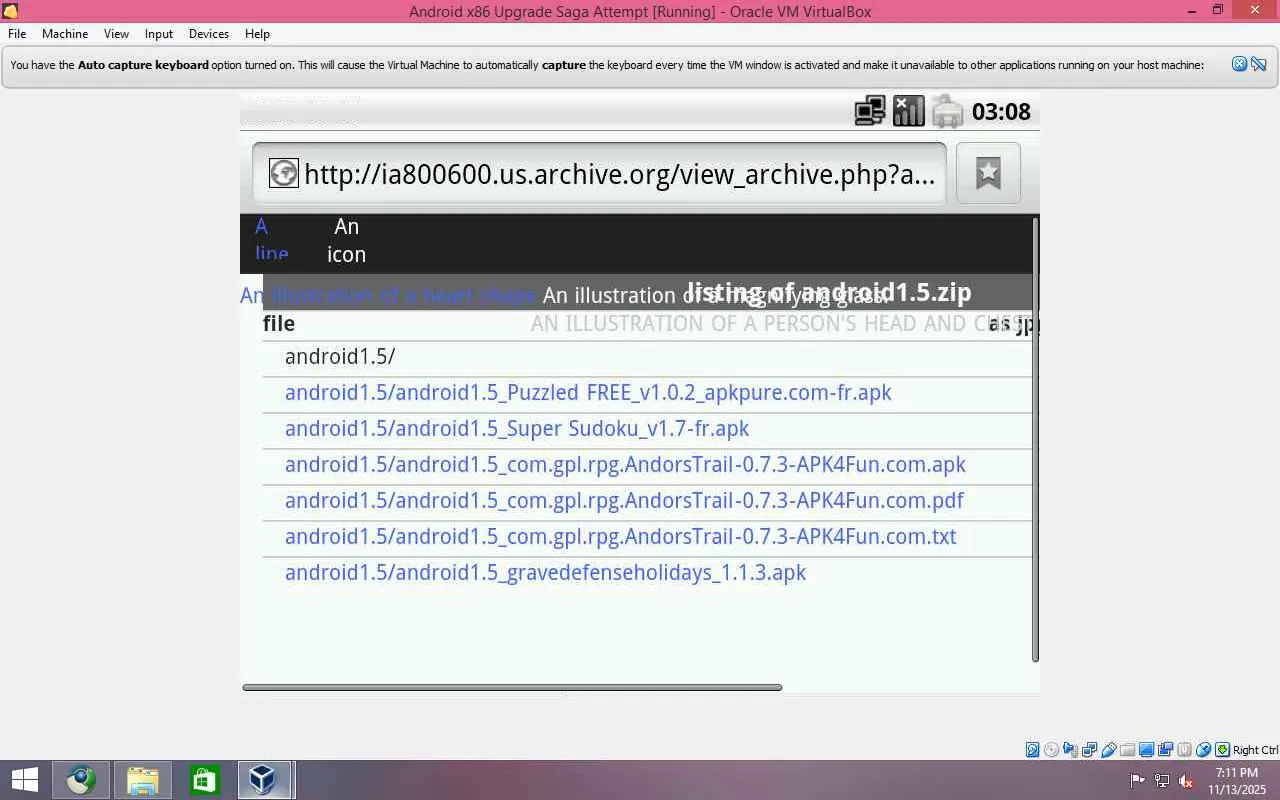This screenshot has height=800, width=1280.
Task: Click the 'An illustration of a heart shape' link
Action: (388, 296)
